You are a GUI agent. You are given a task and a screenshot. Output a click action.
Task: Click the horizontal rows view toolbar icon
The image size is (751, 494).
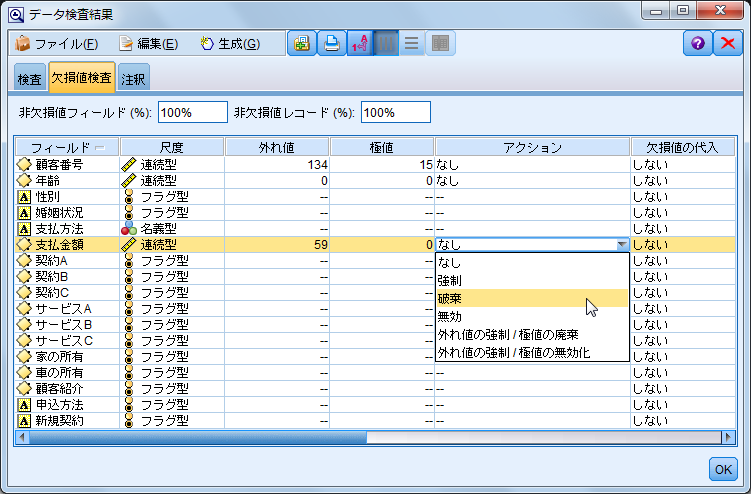pyautogui.click(x=411, y=44)
